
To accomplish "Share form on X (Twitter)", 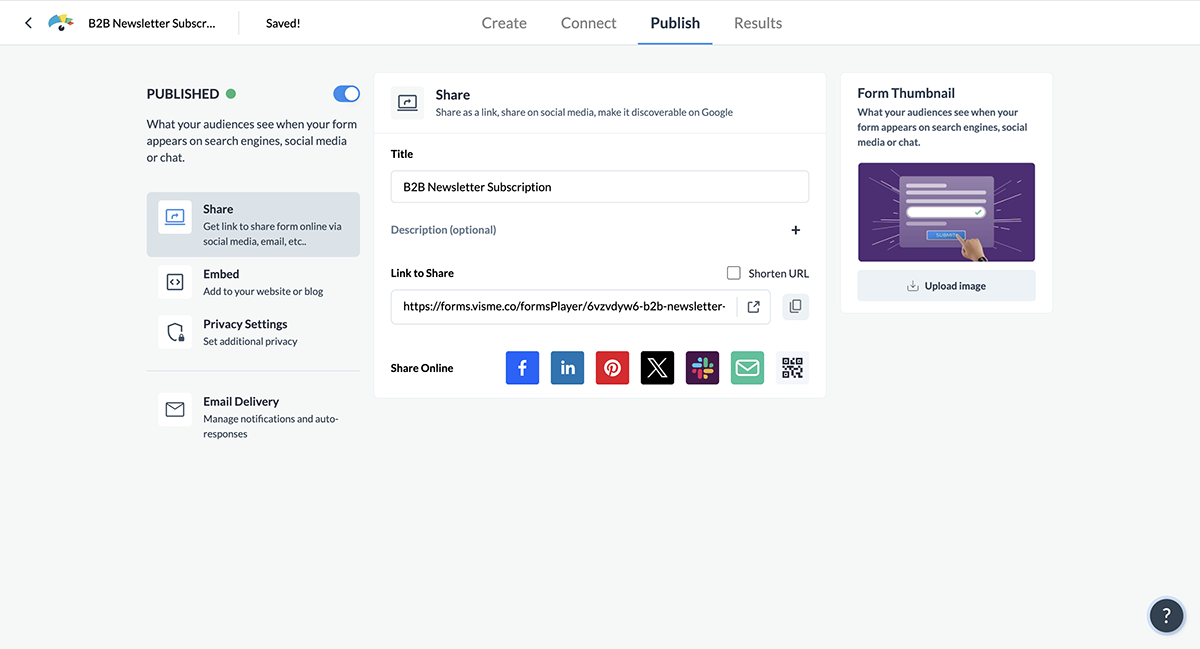I will 657,368.
